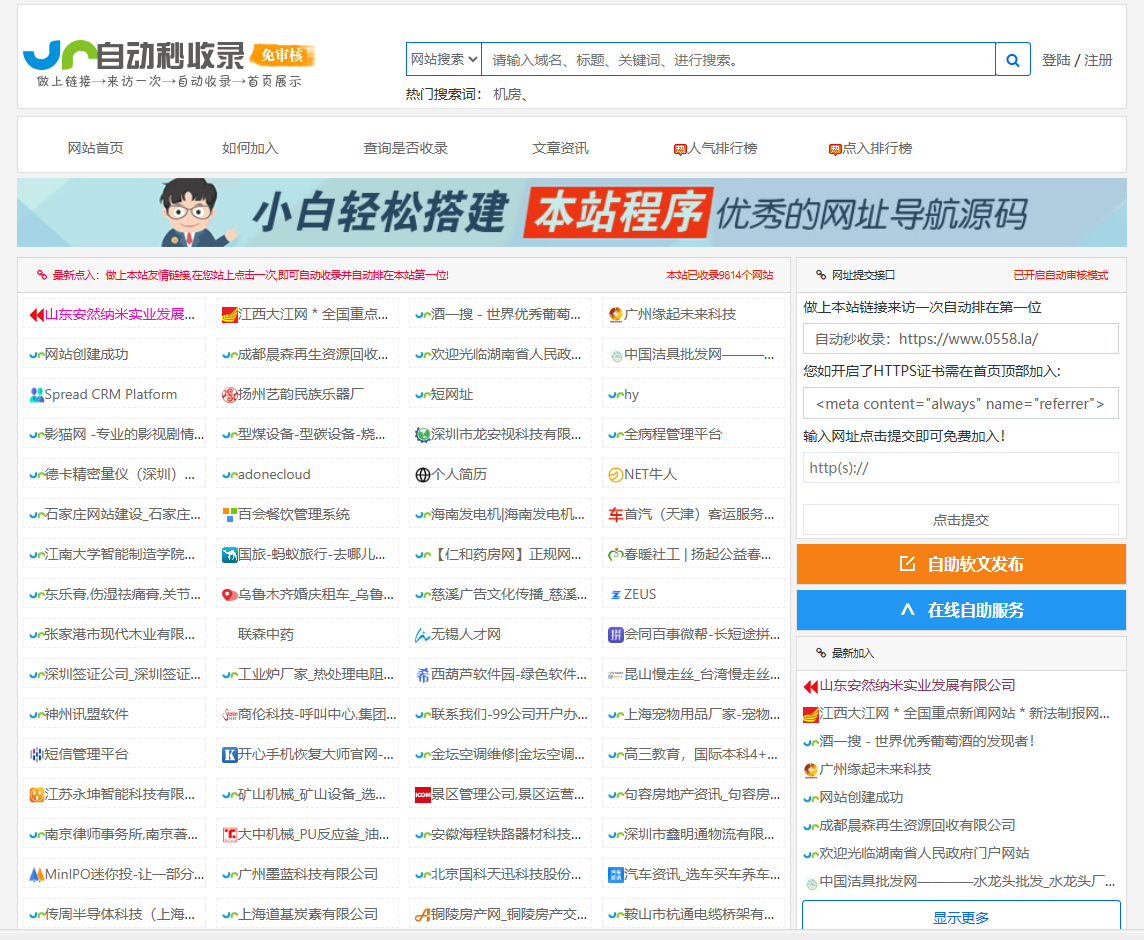This screenshot has width=1144, height=940.
Task: Click the orange 自助软文发布 button
Action: coord(961,564)
